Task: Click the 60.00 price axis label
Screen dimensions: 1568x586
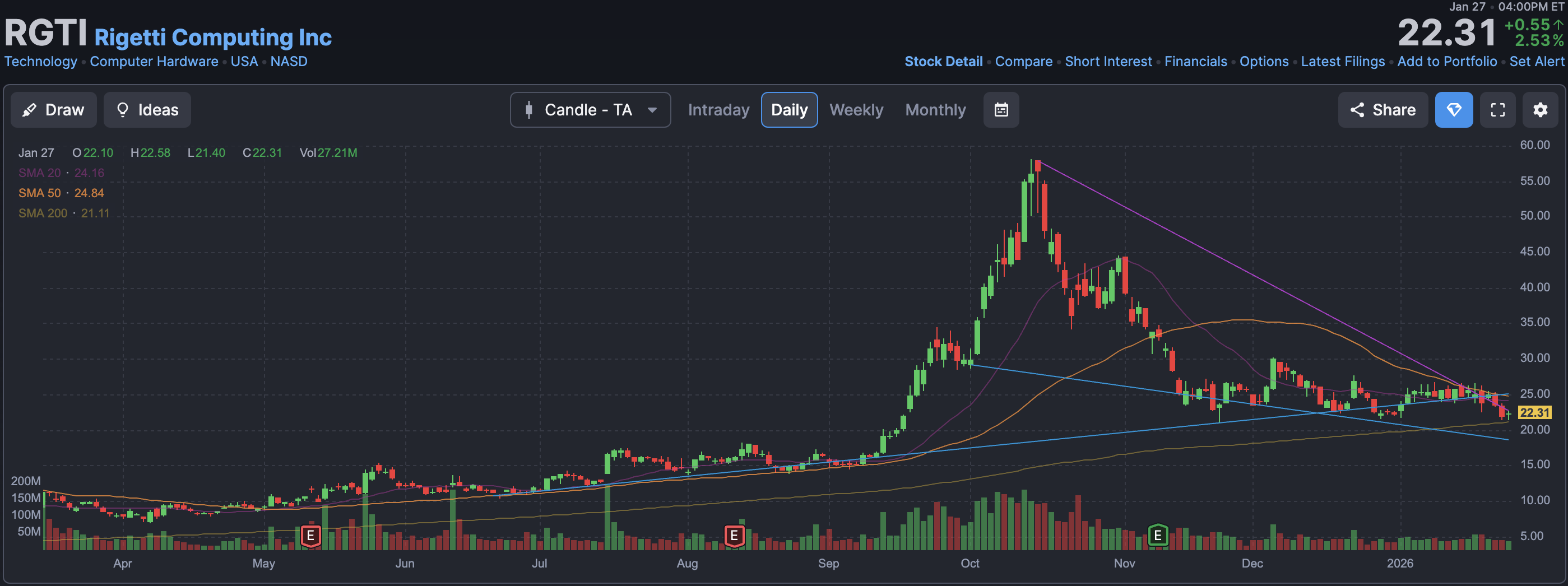Action: tap(1534, 145)
